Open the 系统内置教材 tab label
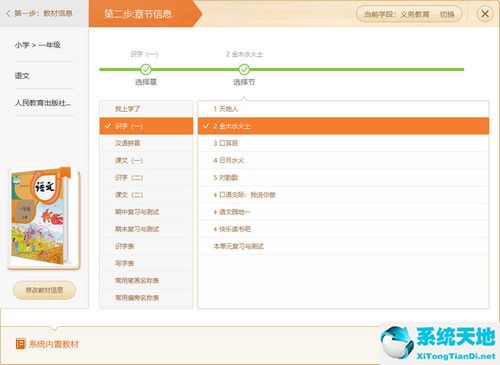This screenshot has height=365, width=500. coord(54,344)
